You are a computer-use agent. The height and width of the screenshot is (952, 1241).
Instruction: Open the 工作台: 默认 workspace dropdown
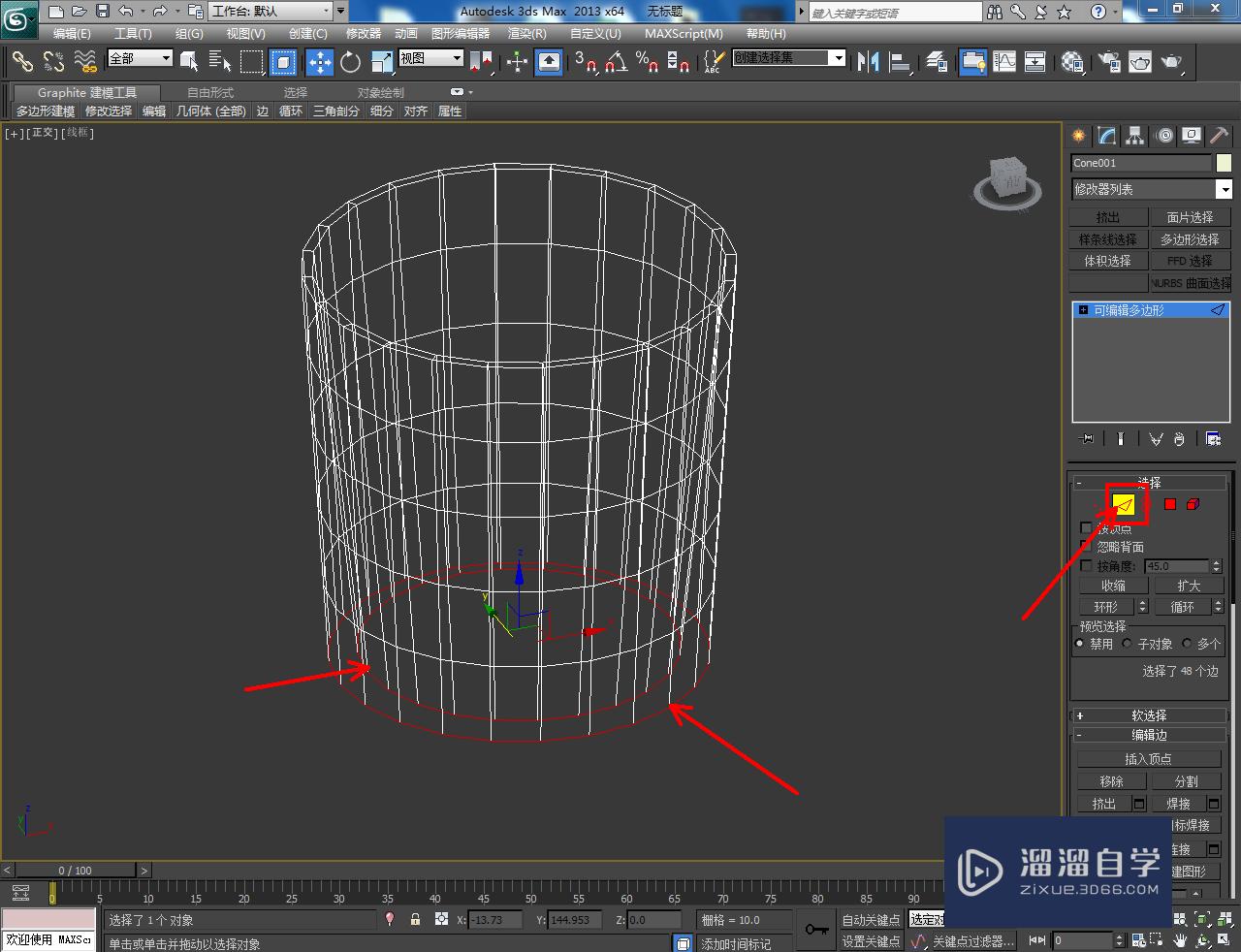coord(270,12)
